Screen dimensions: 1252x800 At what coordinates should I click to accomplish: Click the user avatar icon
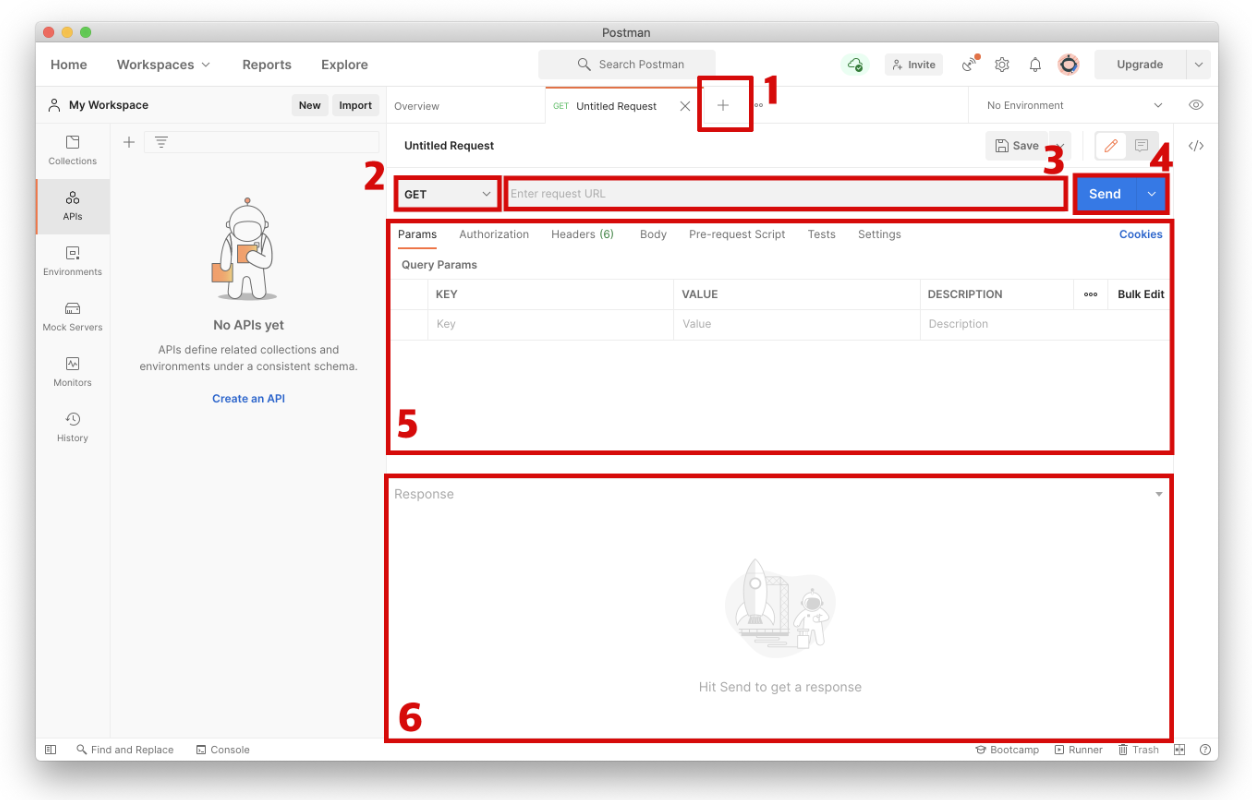coord(1069,64)
